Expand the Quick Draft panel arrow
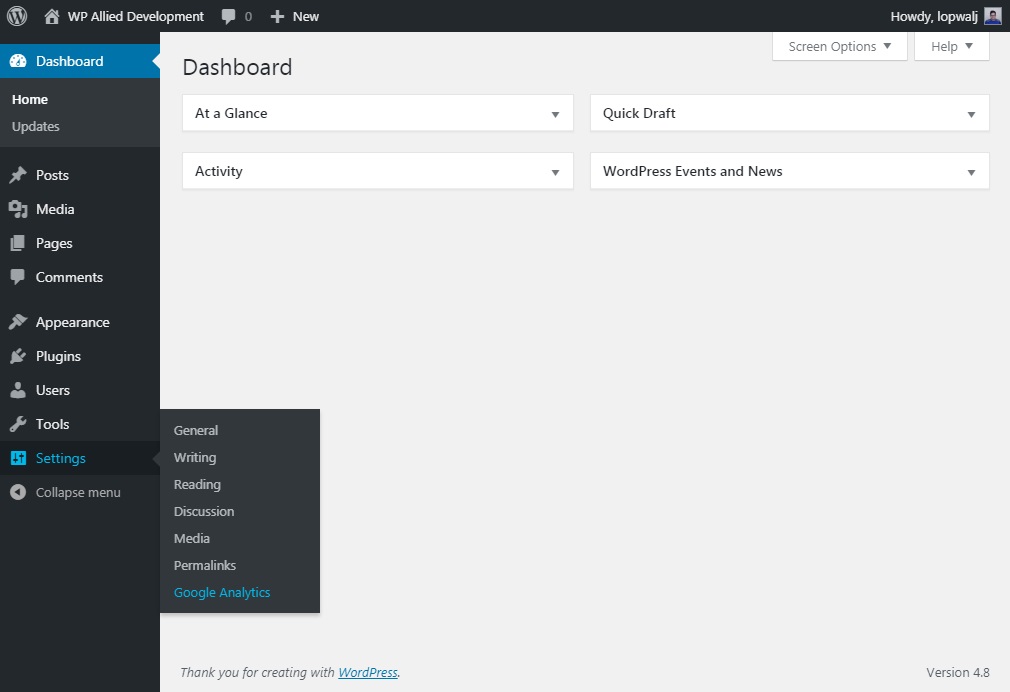 pos(971,115)
